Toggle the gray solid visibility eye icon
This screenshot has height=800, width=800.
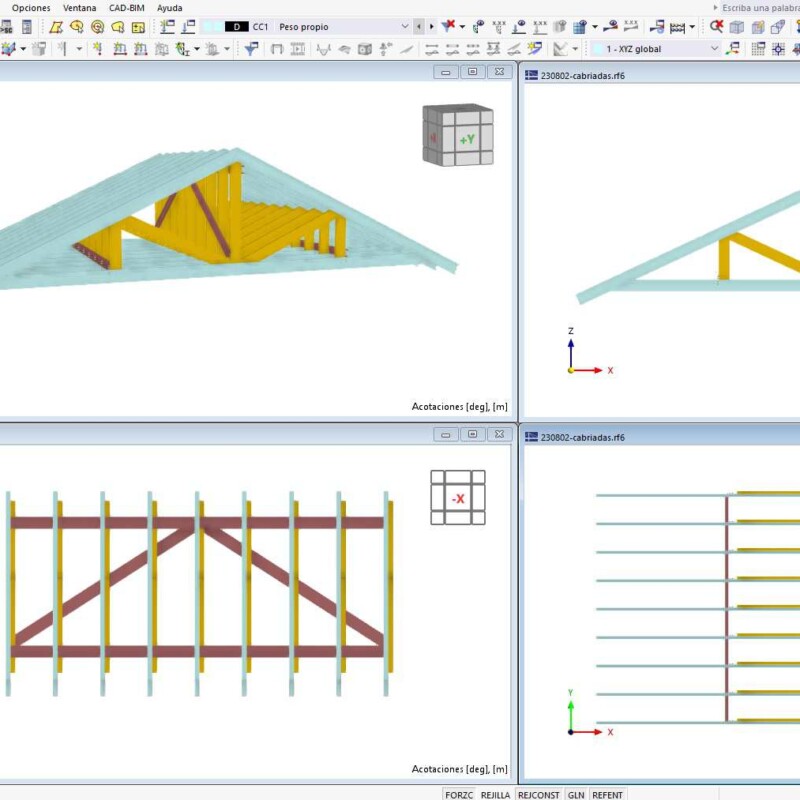point(560,27)
